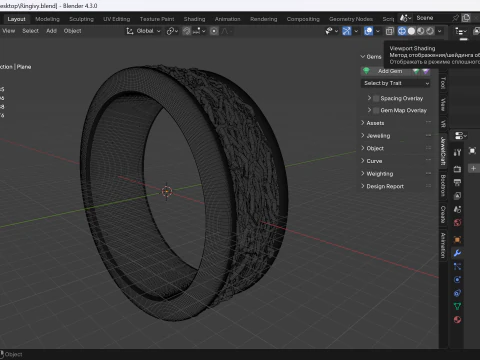Enable the Spacing Overlay checkbox
Image resolution: width=480 pixels, height=360 pixels.
(x=376, y=98)
